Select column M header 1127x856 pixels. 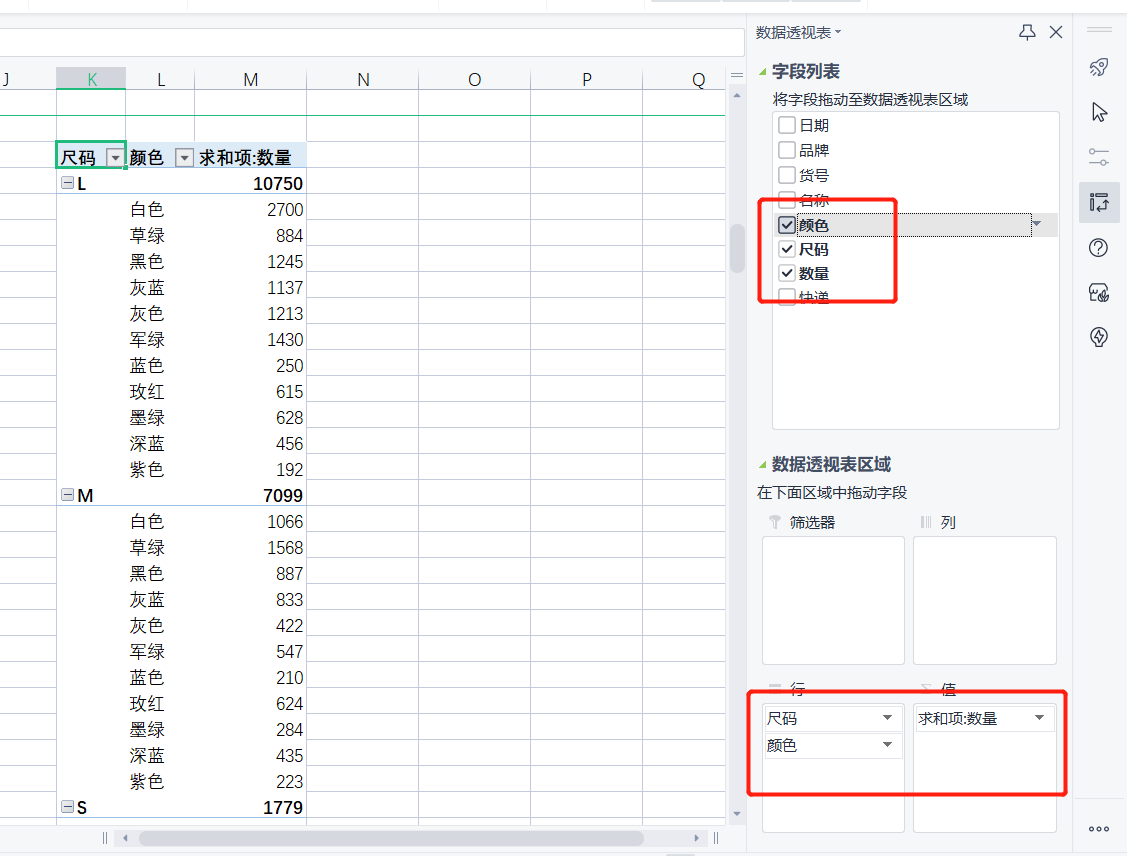click(x=250, y=79)
